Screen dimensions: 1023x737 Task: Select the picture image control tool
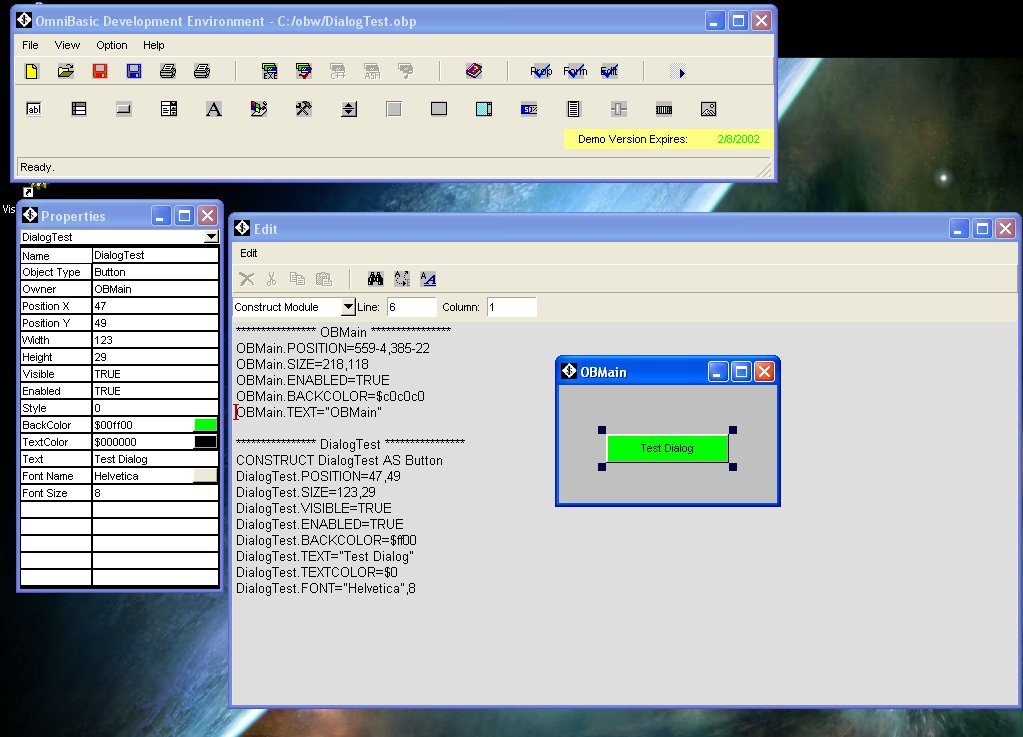(709, 109)
